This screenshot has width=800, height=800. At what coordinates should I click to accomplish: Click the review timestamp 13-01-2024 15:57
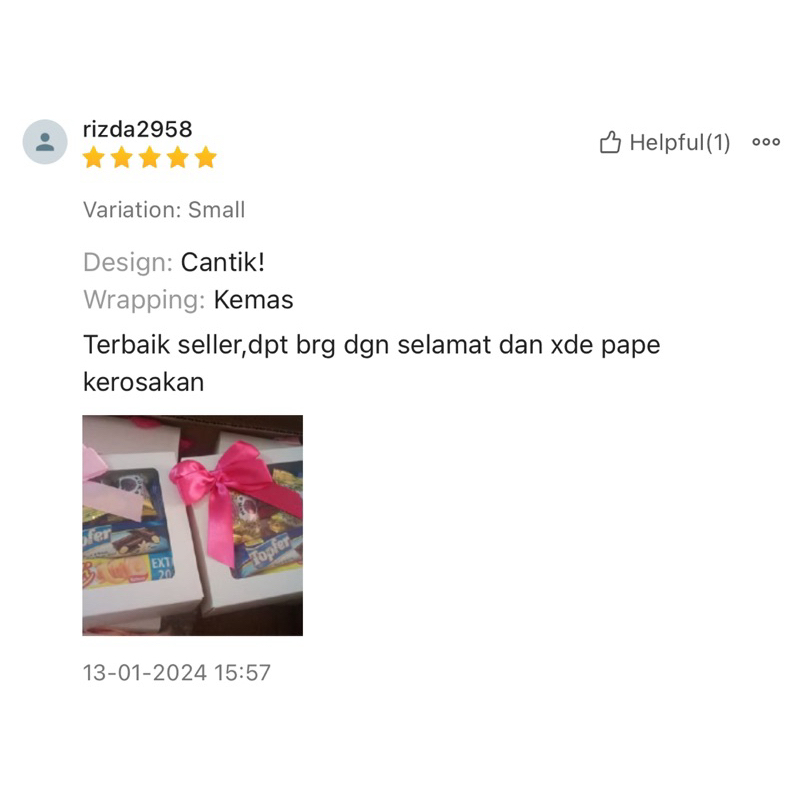[177, 672]
